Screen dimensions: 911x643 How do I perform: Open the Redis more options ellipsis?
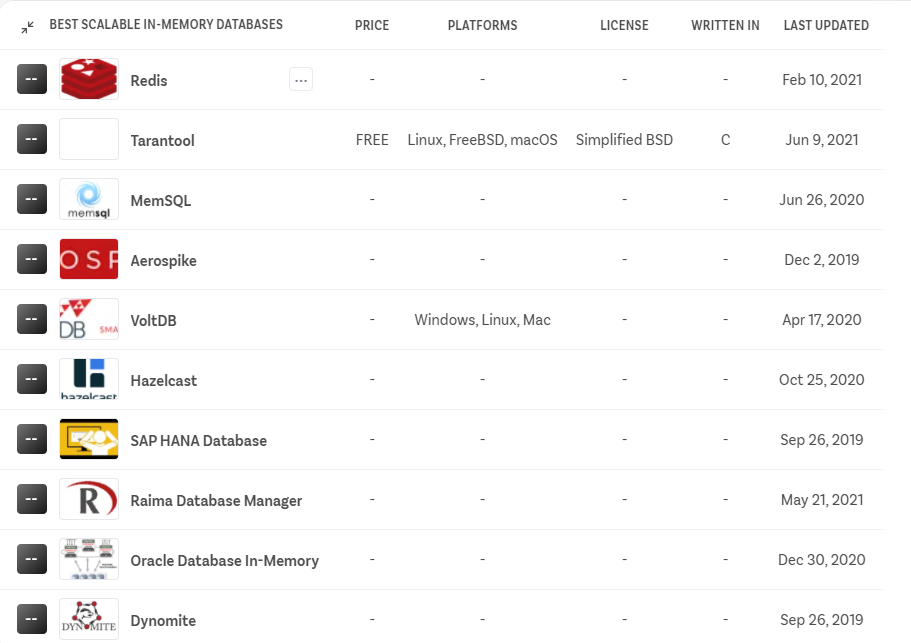[x=301, y=80]
